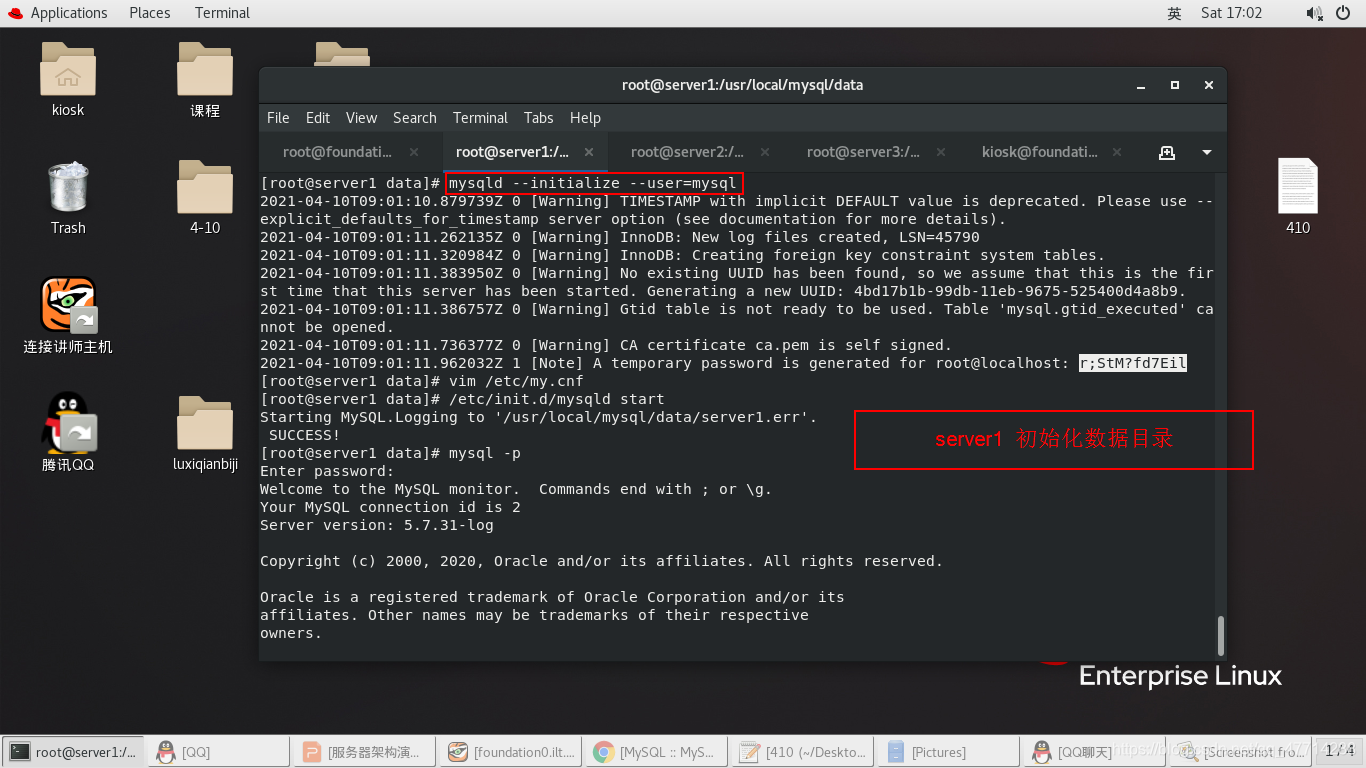Close the root@foundati... tab
Viewport: 1366px width, 768px height.
point(413,152)
